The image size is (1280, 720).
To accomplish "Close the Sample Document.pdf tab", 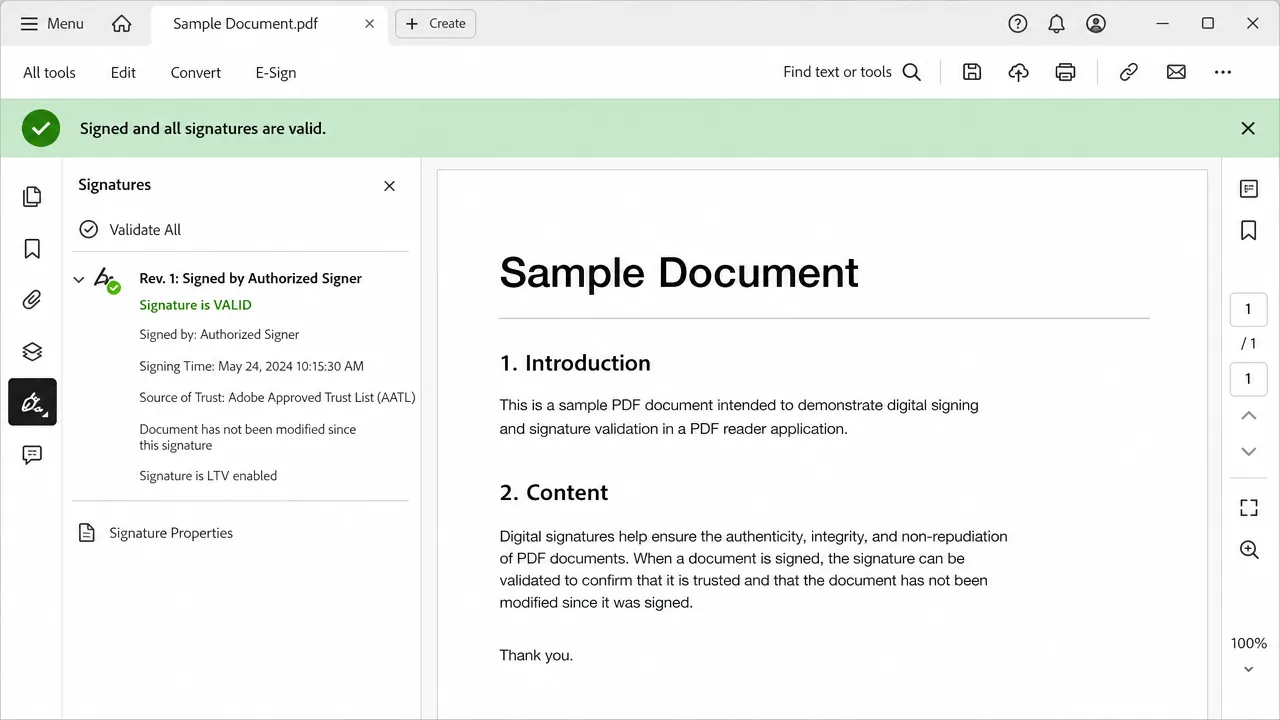I will [369, 23].
